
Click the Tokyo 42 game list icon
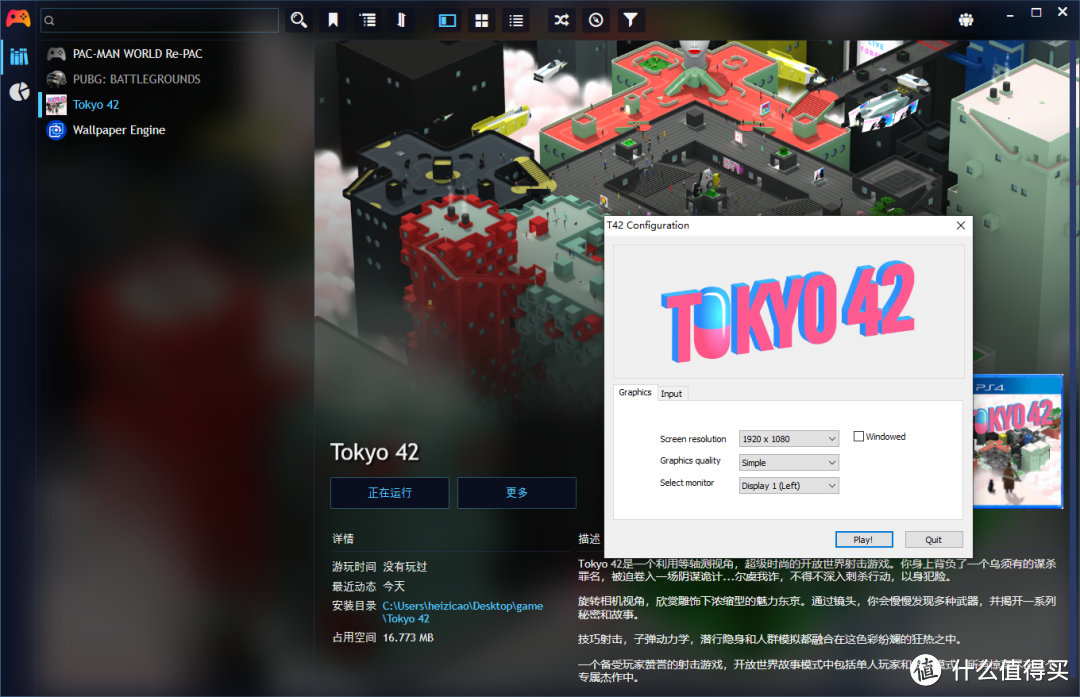click(56, 105)
